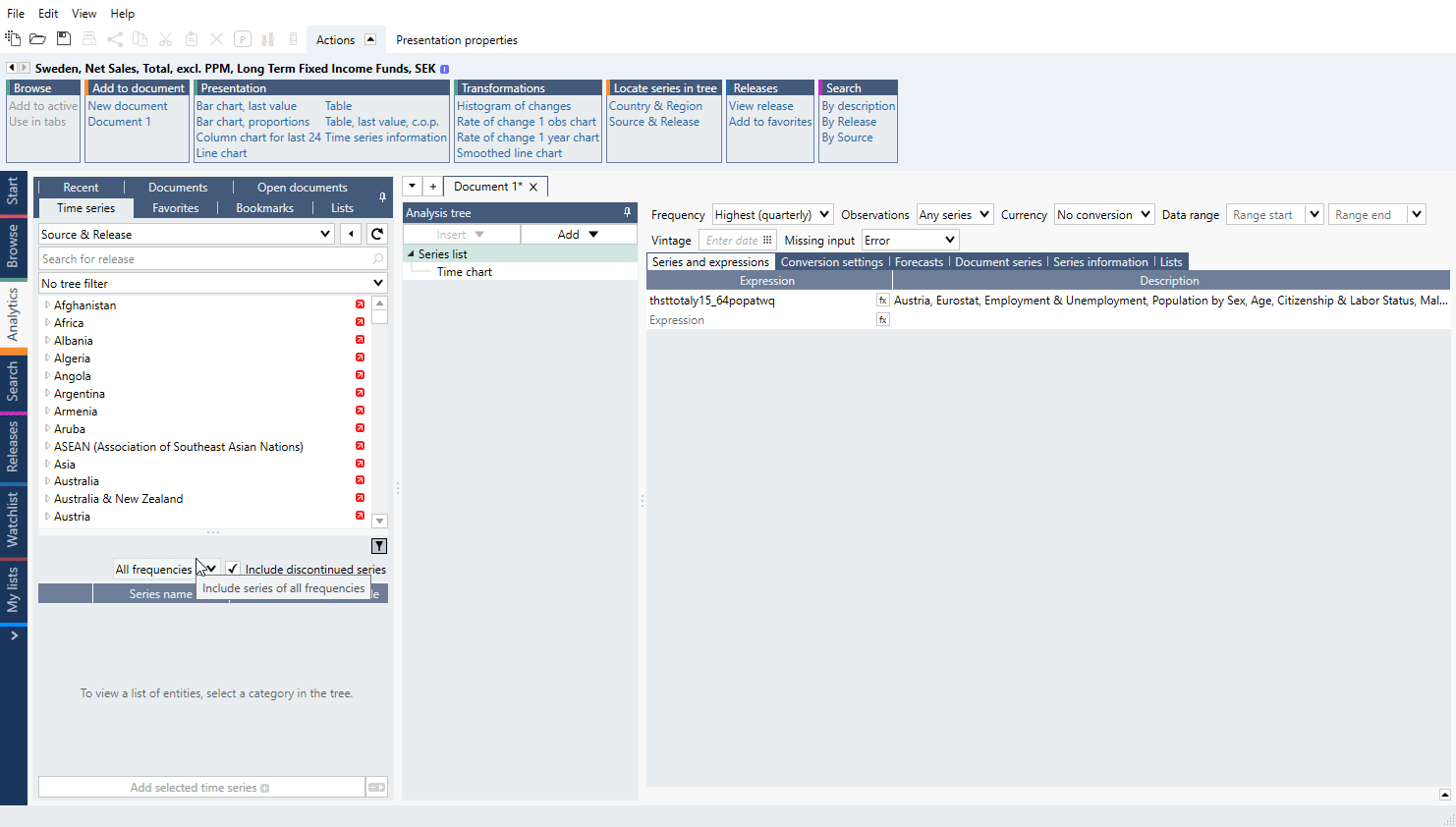Image resolution: width=1456 pixels, height=827 pixels.
Task: Toggle Include discontinued series checkbox
Action: click(233, 569)
